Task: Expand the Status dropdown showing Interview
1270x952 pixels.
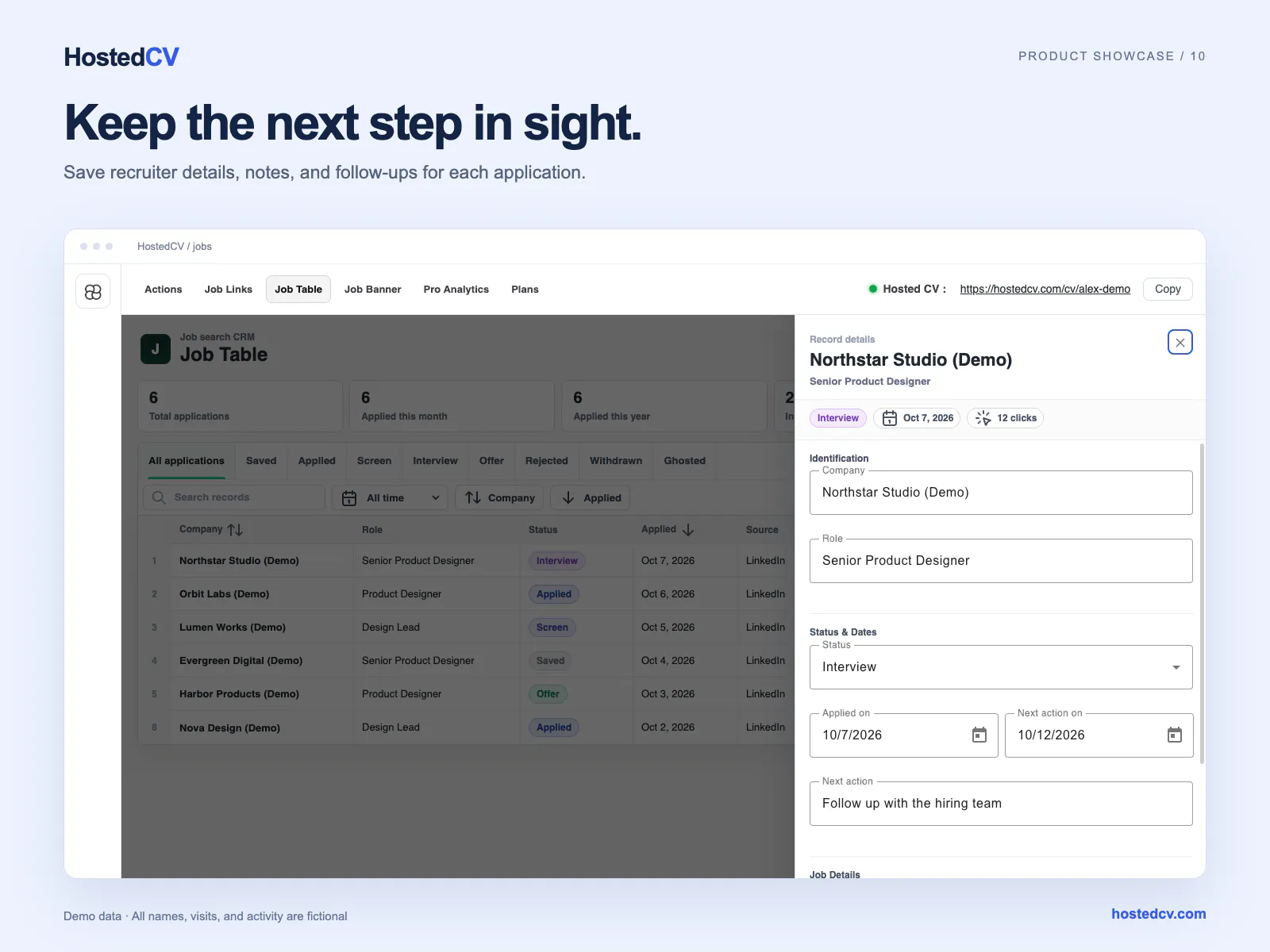Action: (x=1001, y=667)
